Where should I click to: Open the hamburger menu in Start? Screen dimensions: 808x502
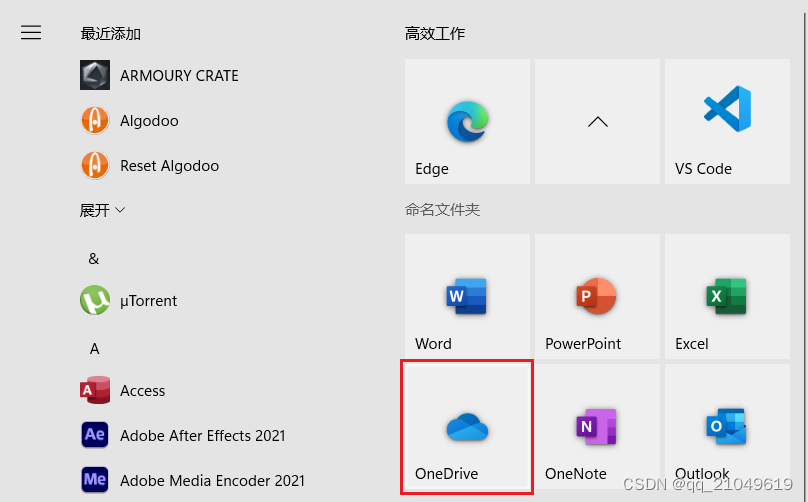[x=31, y=32]
